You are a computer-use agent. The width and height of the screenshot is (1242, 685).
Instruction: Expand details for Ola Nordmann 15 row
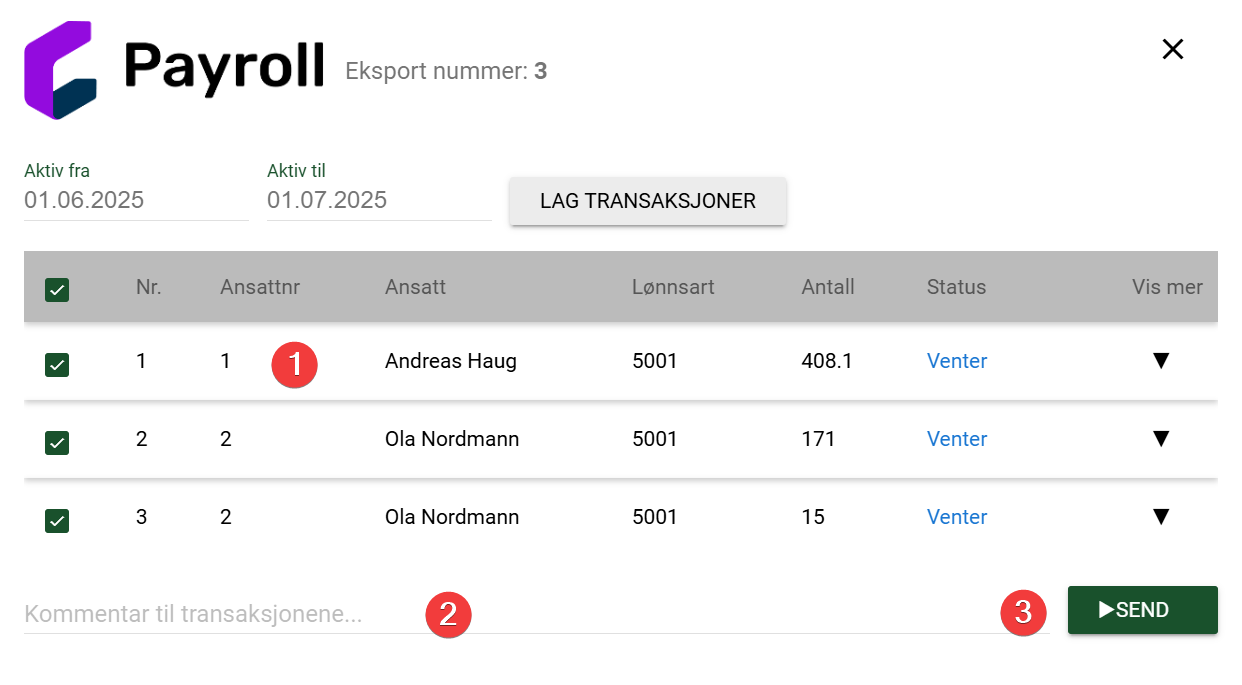click(x=1161, y=517)
